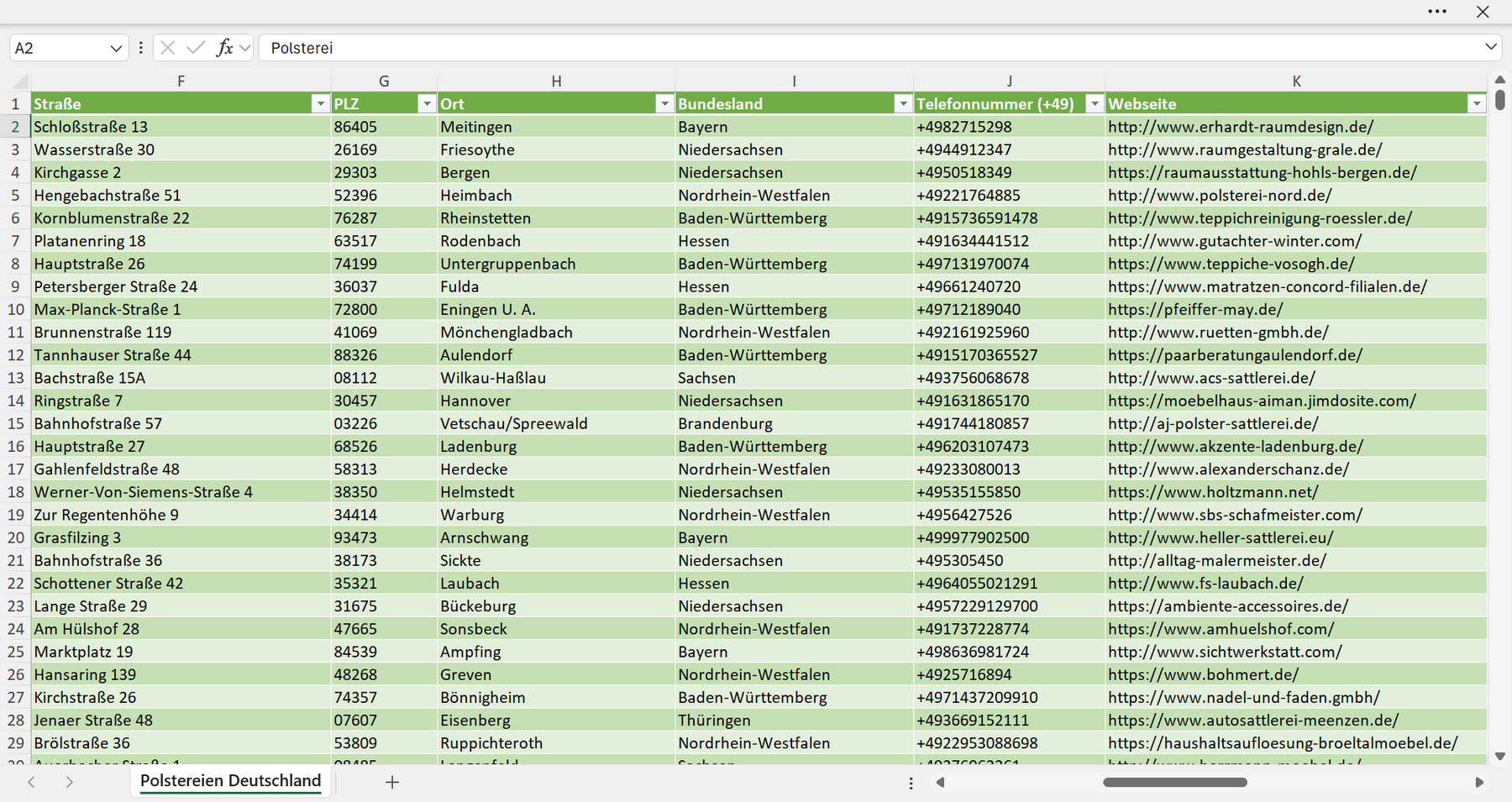Viewport: 1512px width, 802px height.
Task: Click vertical scrollbar up arrow
Action: point(1500,80)
